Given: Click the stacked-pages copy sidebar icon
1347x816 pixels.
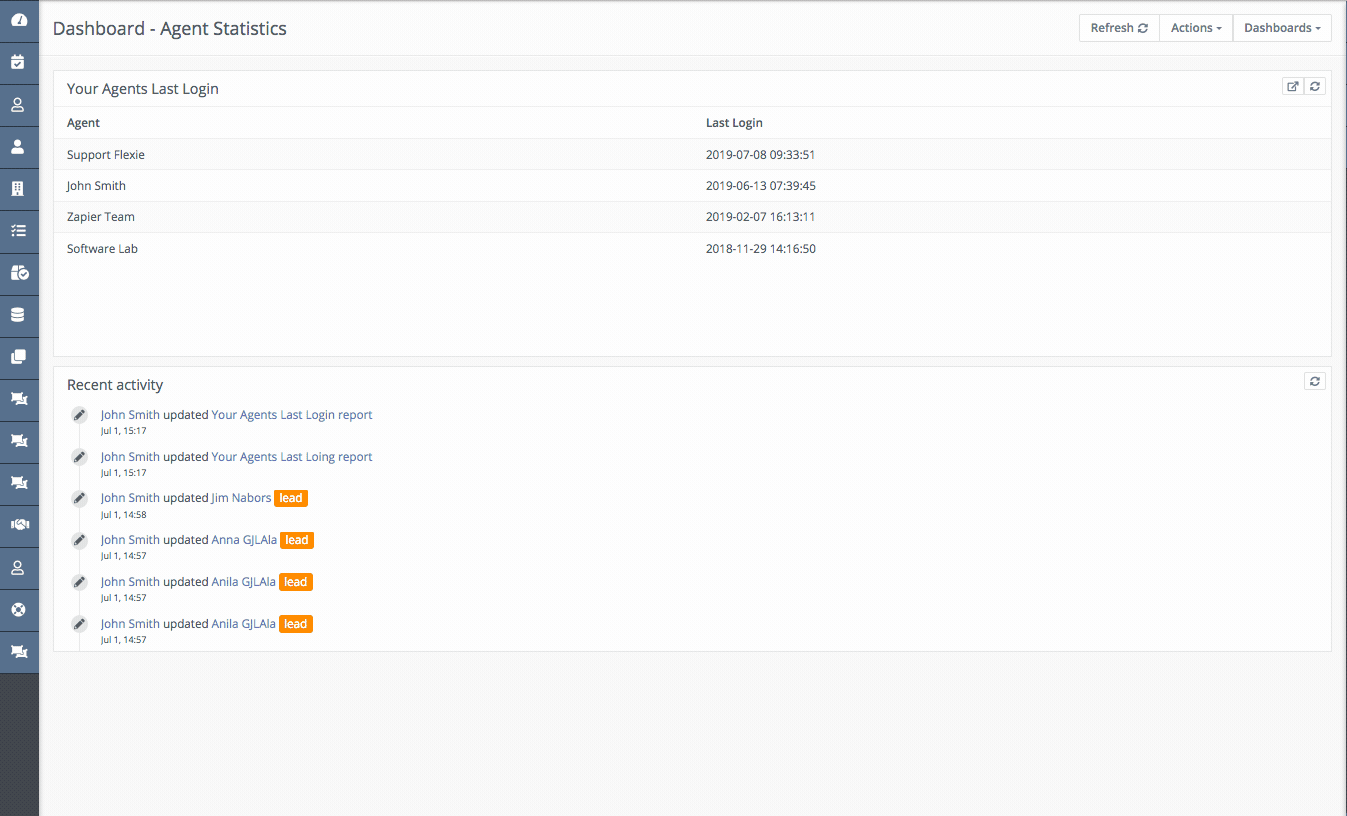Looking at the screenshot, I should click(x=18, y=357).
